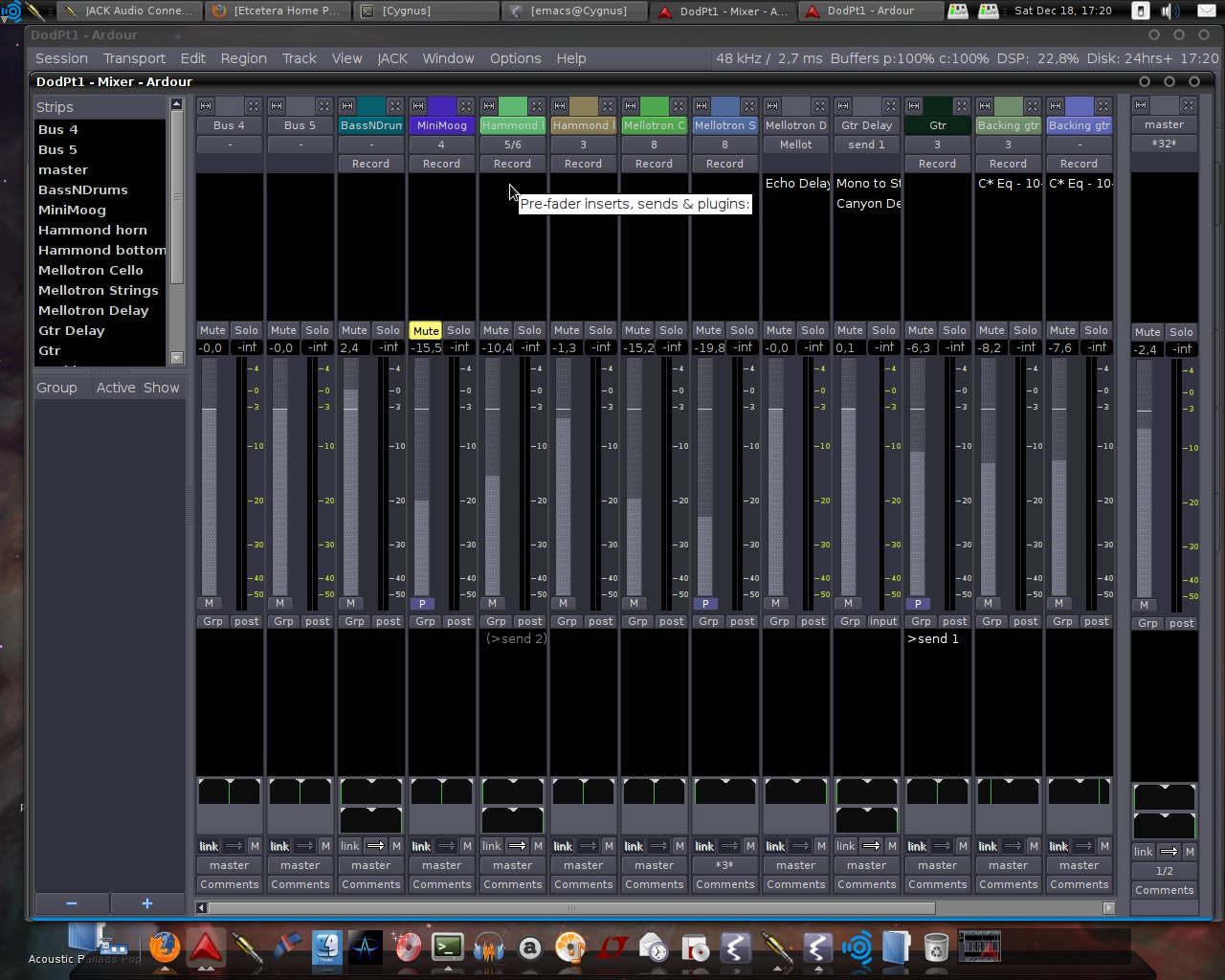Viewport: 1225px width, 980px height.
Task: Hide the master strip via its X icon
Action: click(1188, 104)
